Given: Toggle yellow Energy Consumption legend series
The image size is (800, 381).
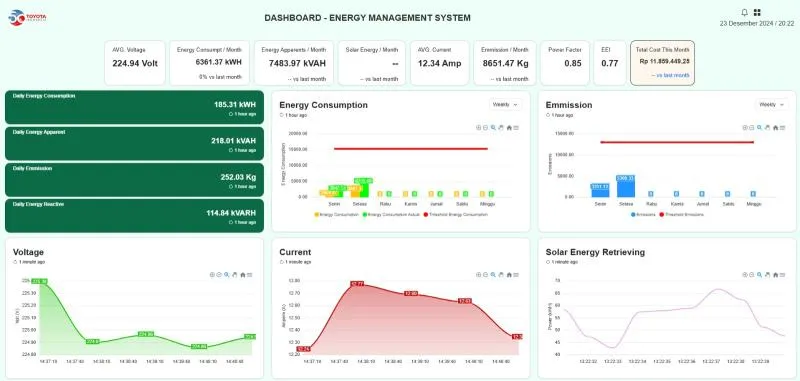Looking at the screenshot, I should coord(337,215).
